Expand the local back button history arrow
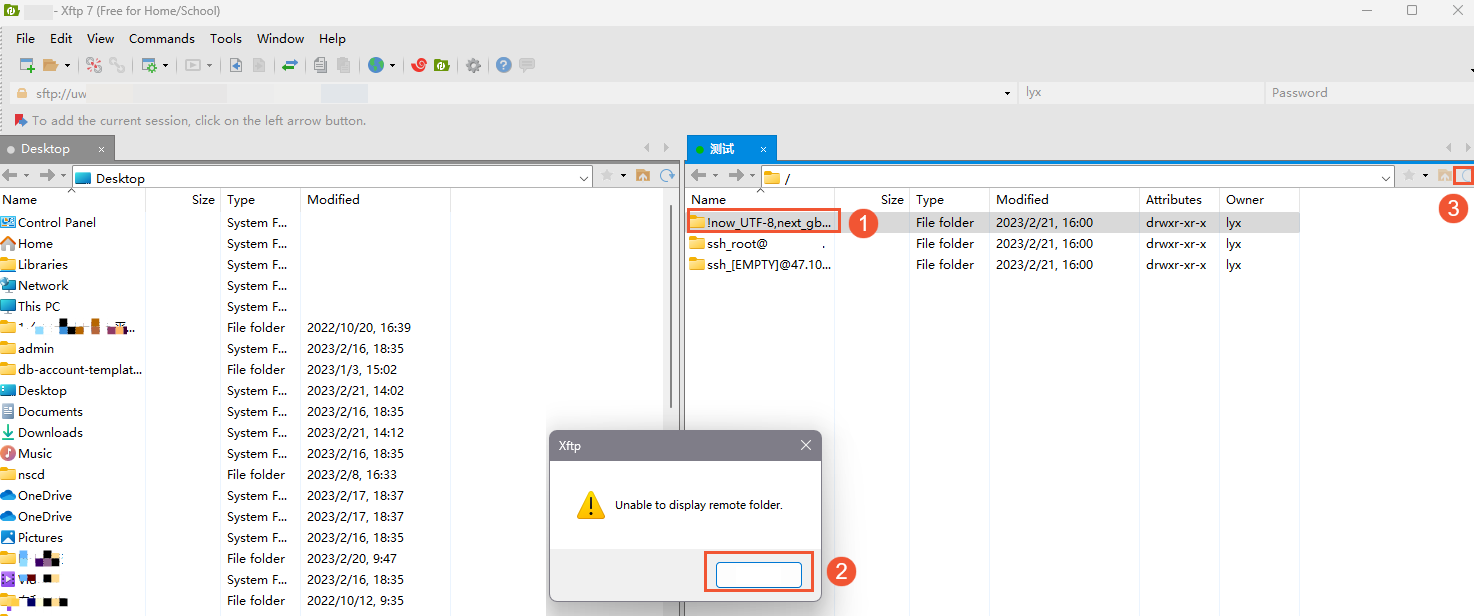1474x616 pixels. tap(27, 175)
